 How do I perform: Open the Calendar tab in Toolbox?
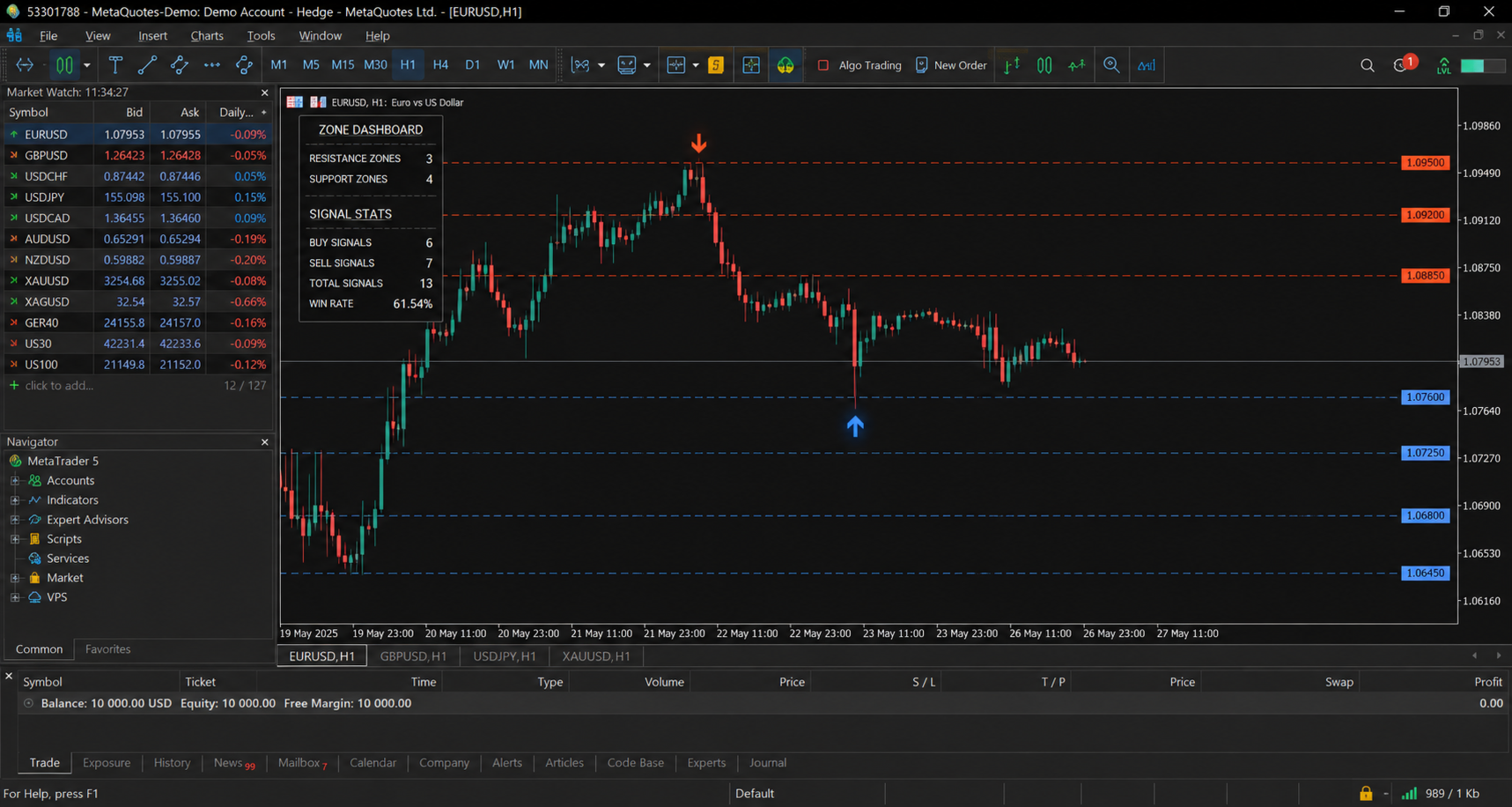(x=372, y=763)
